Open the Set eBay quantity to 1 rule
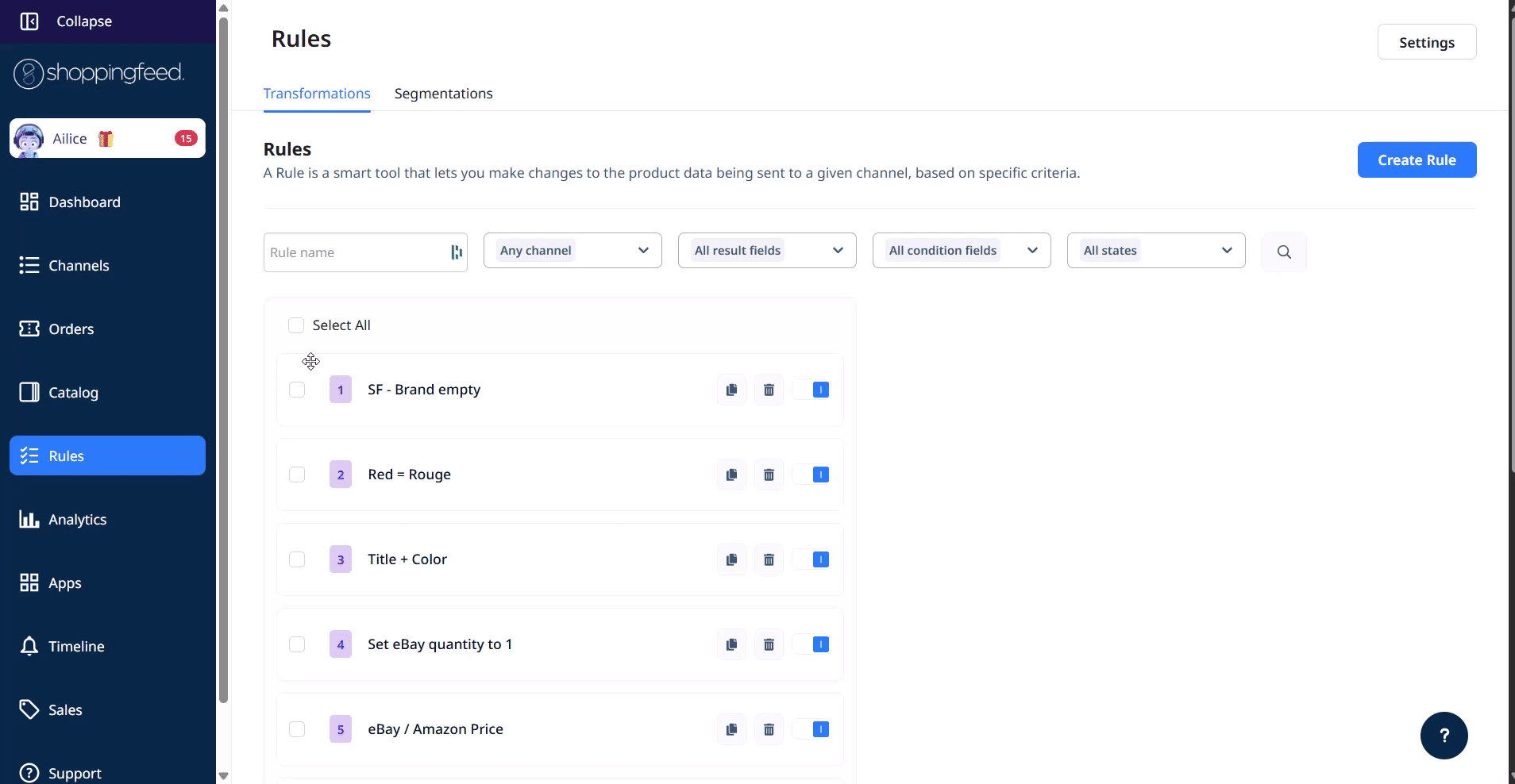Image resolution: width=1515 pixels, height=784 pixels. (x=440, y=644)
